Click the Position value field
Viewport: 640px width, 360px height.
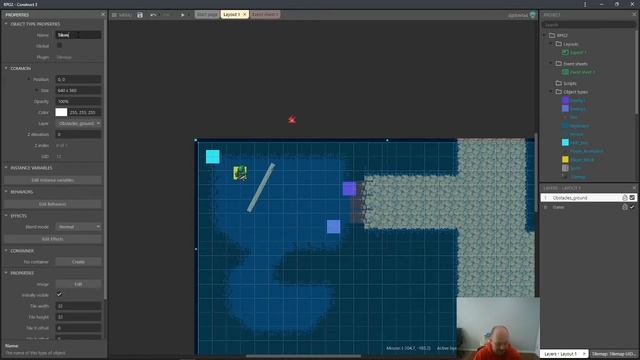tap(78, 79)
